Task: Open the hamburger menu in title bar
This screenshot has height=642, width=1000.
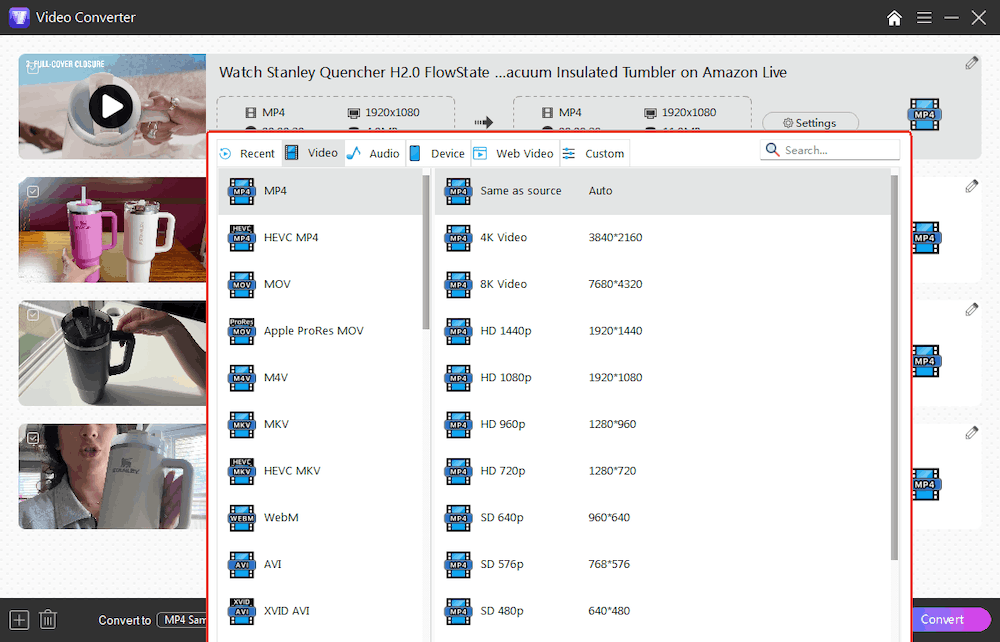Action: 924,18
